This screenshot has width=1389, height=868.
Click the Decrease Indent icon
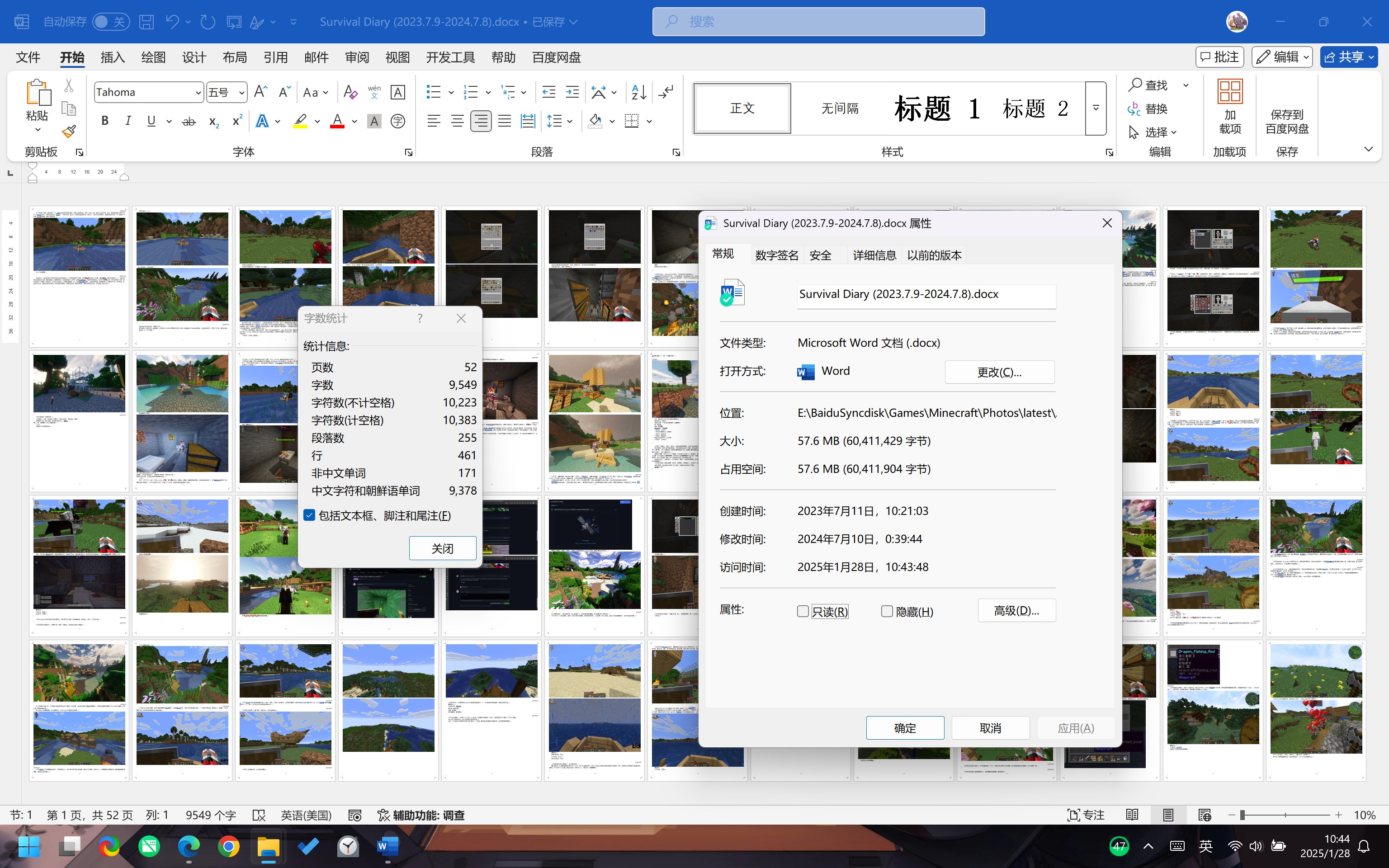[x=549, y=92]
